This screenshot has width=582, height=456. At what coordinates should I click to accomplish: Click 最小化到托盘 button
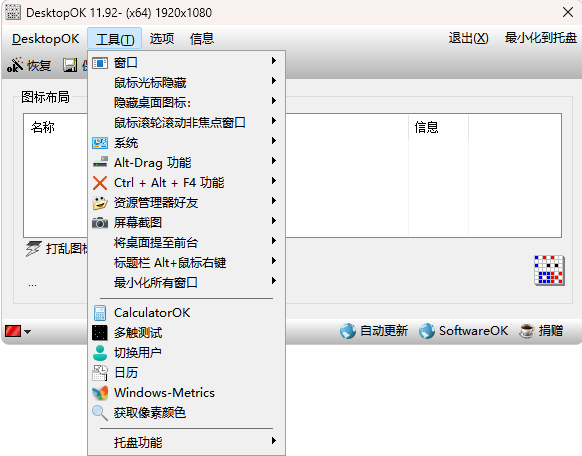coord(540,38)
